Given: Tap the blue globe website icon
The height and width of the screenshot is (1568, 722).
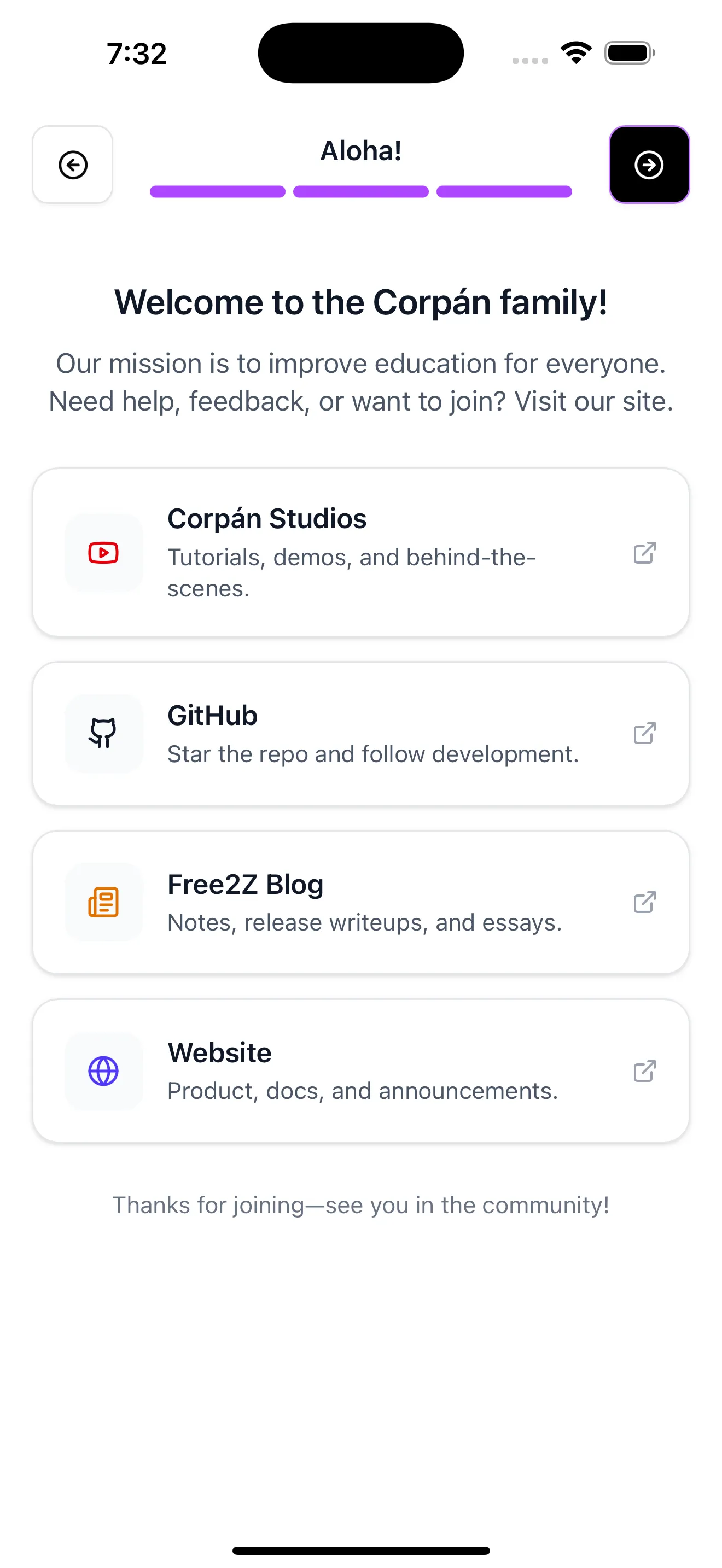Looking at the screenshot, I should coord(103,1070).
